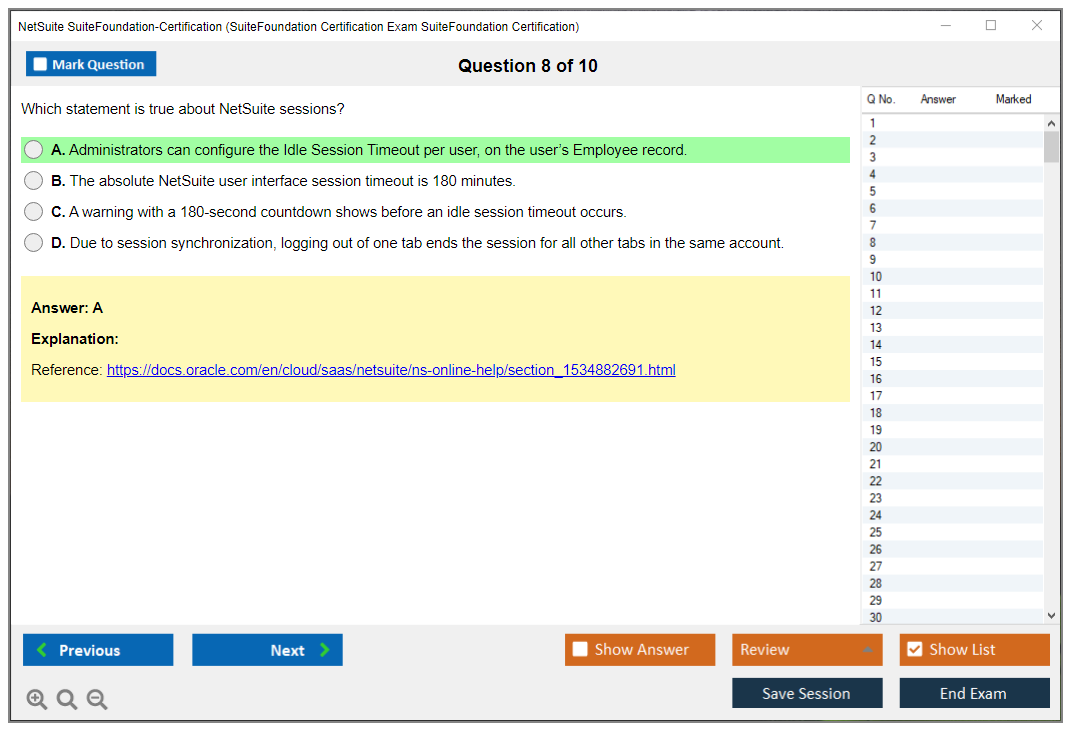
Task: Select question 23 in the list
Action: [952, 498]
